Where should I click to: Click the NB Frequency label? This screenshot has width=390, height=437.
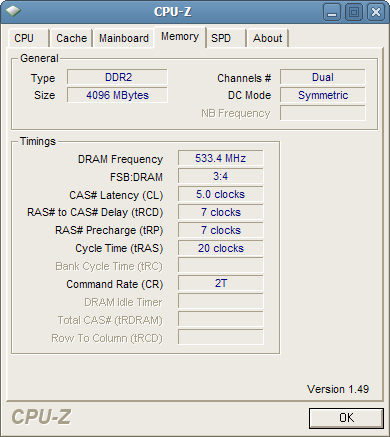pos(236,114)
